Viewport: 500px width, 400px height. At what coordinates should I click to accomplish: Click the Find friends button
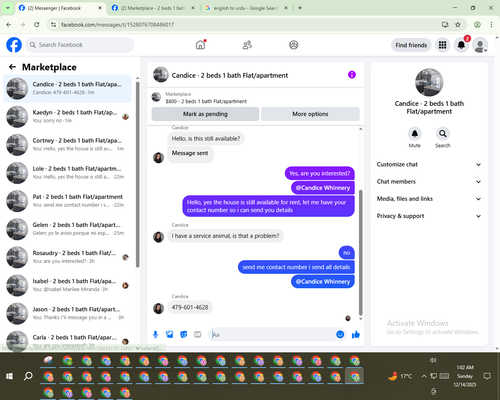coord(411,45)
